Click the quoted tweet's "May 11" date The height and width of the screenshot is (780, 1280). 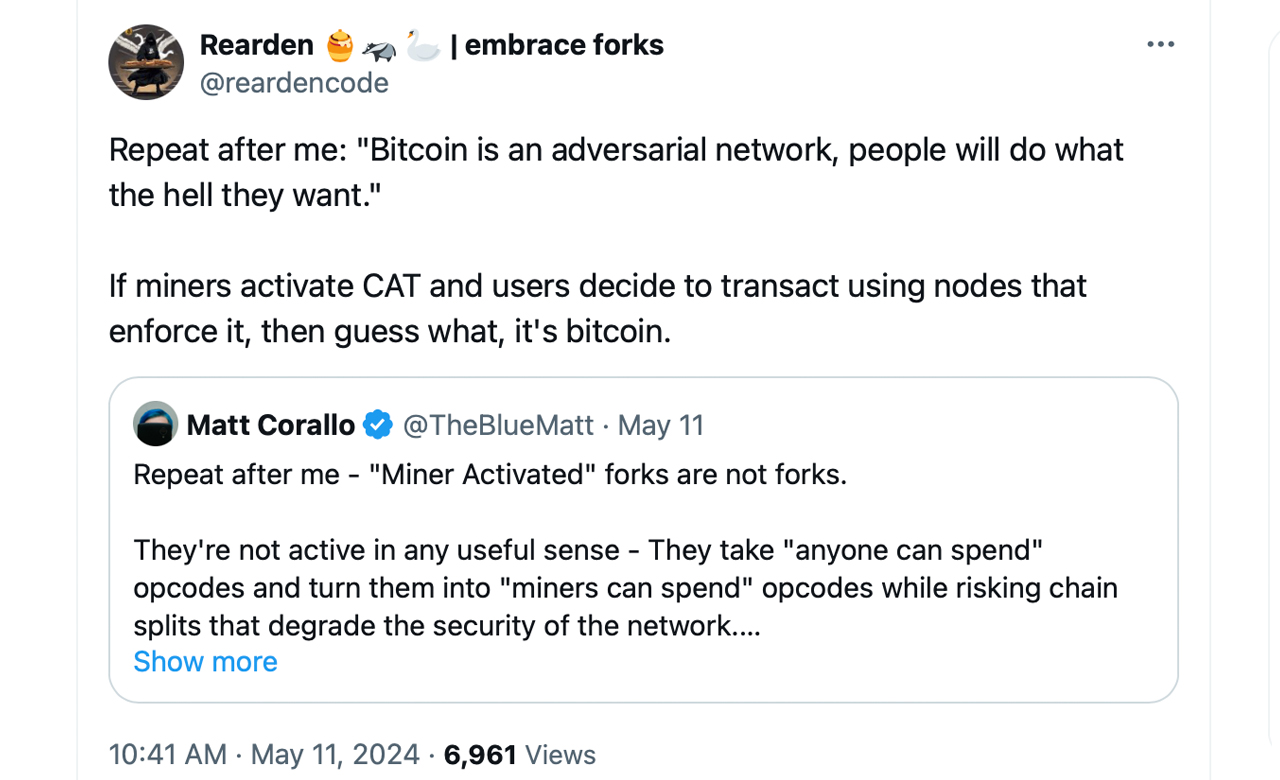[661, 425]
